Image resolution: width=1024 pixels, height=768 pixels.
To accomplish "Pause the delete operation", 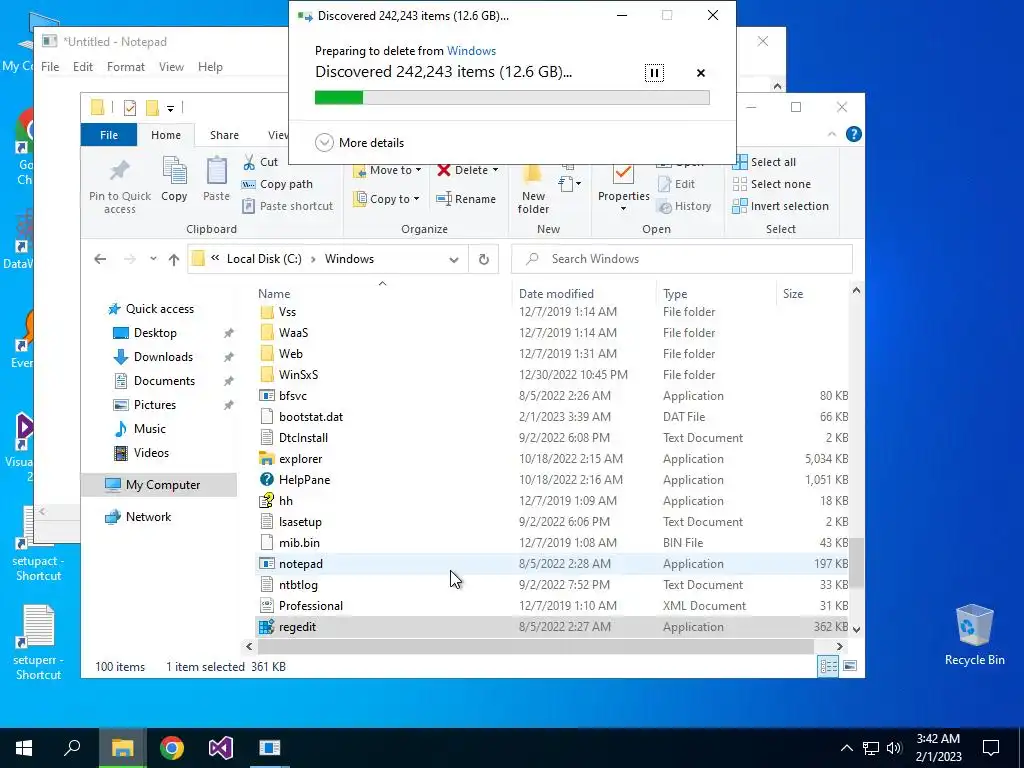I will (x=654, y=72).
